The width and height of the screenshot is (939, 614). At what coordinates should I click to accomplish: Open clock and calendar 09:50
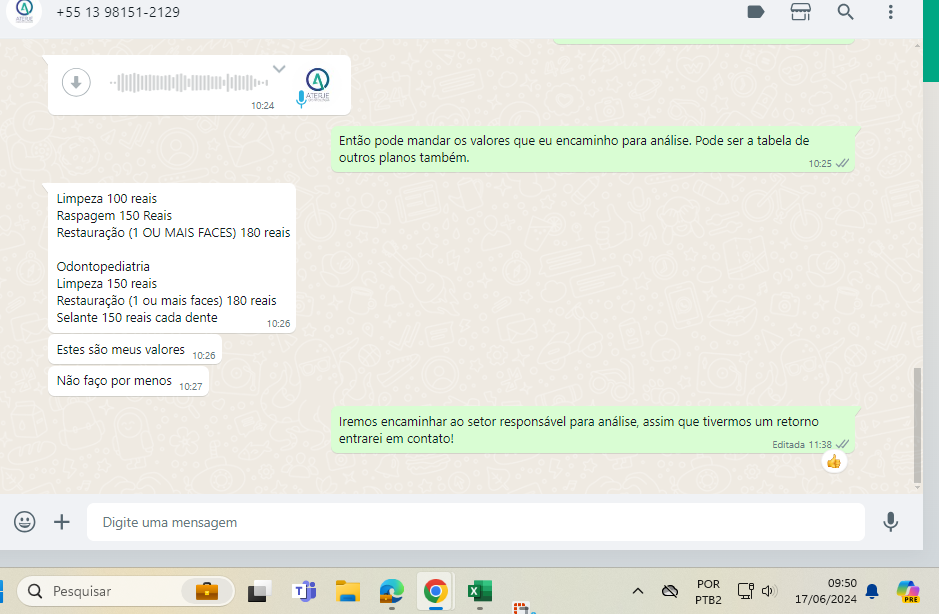[x=825, y=591]
